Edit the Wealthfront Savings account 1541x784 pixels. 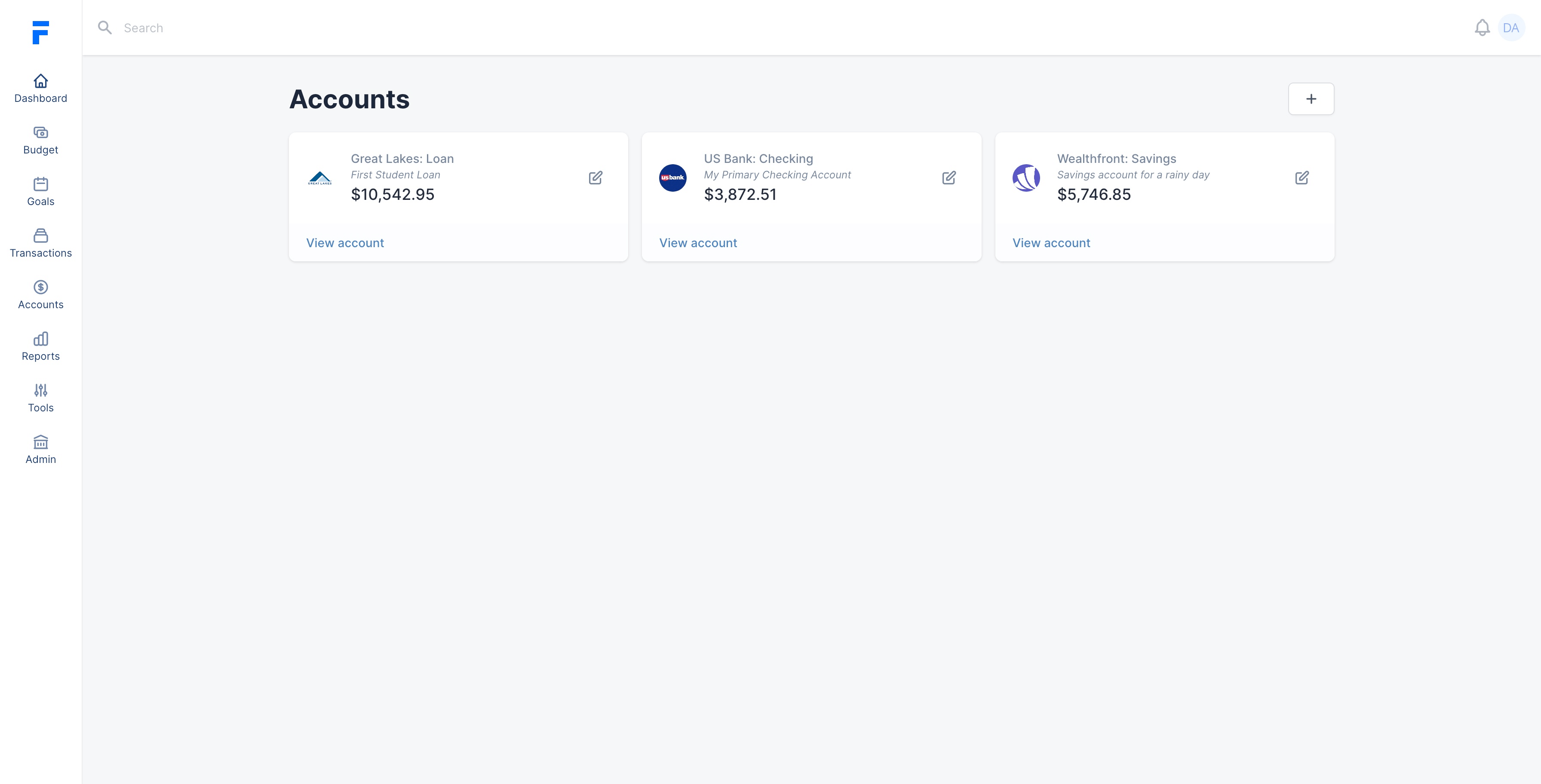coord(1302,178)
